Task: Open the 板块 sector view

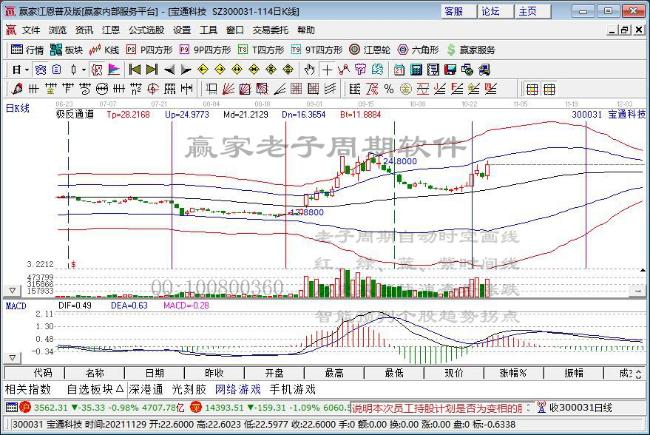Action: pyautogui.click(x=67, y=49)
